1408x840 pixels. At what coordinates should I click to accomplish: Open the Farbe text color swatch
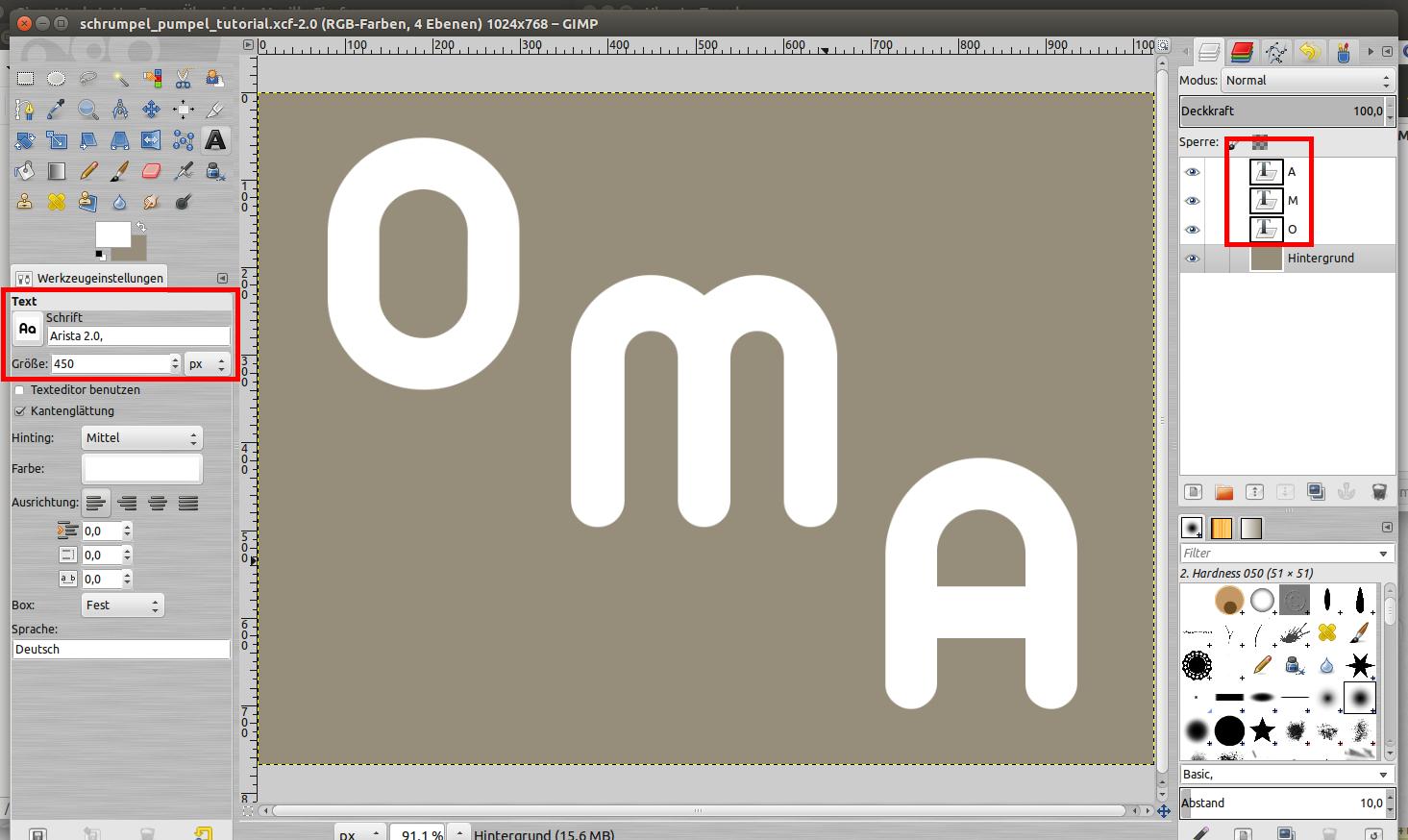point(142,469)
